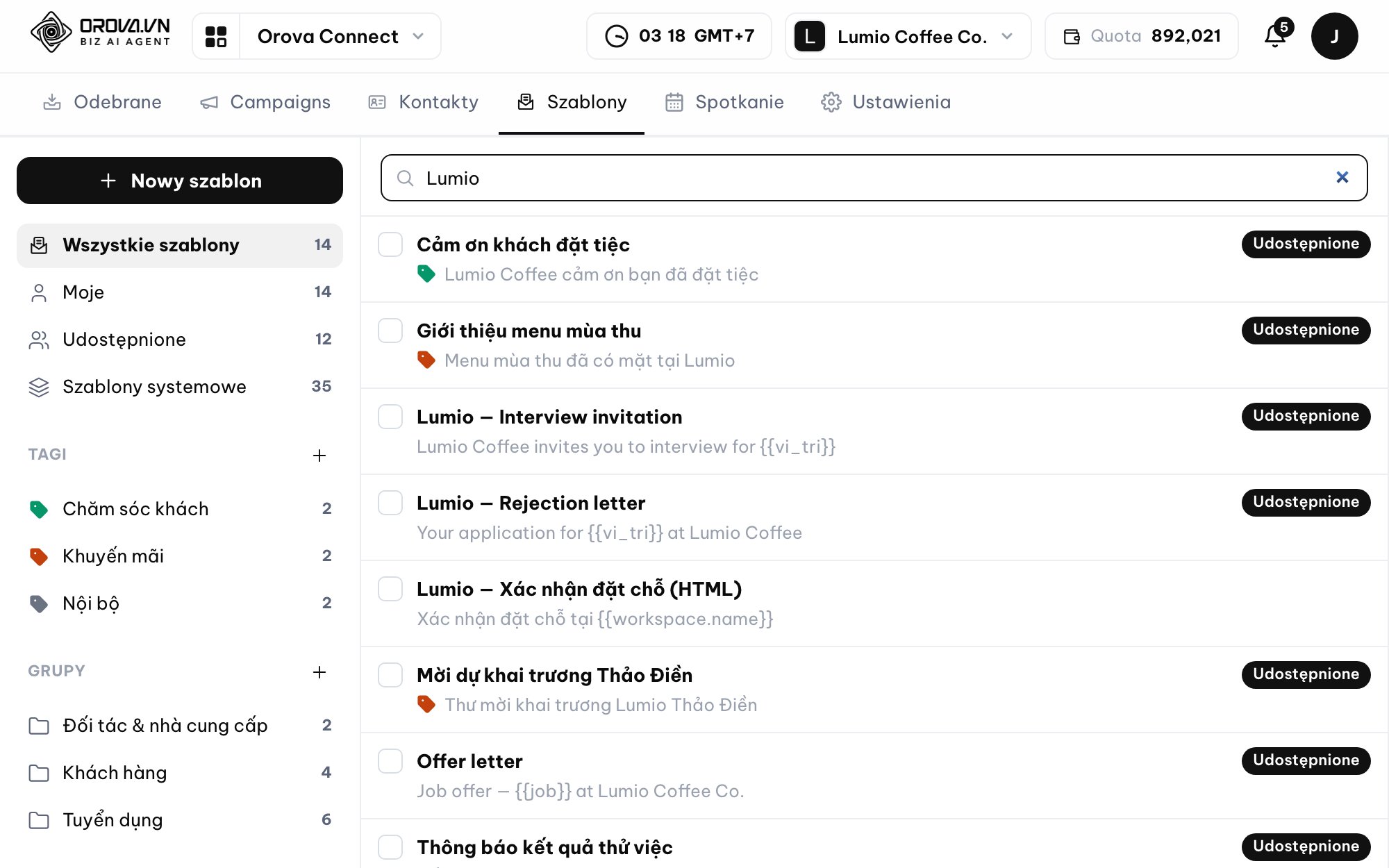Show Szablony systemowe templates
The height and width of the screenshot is (868, 1389).
pos(180,387)
